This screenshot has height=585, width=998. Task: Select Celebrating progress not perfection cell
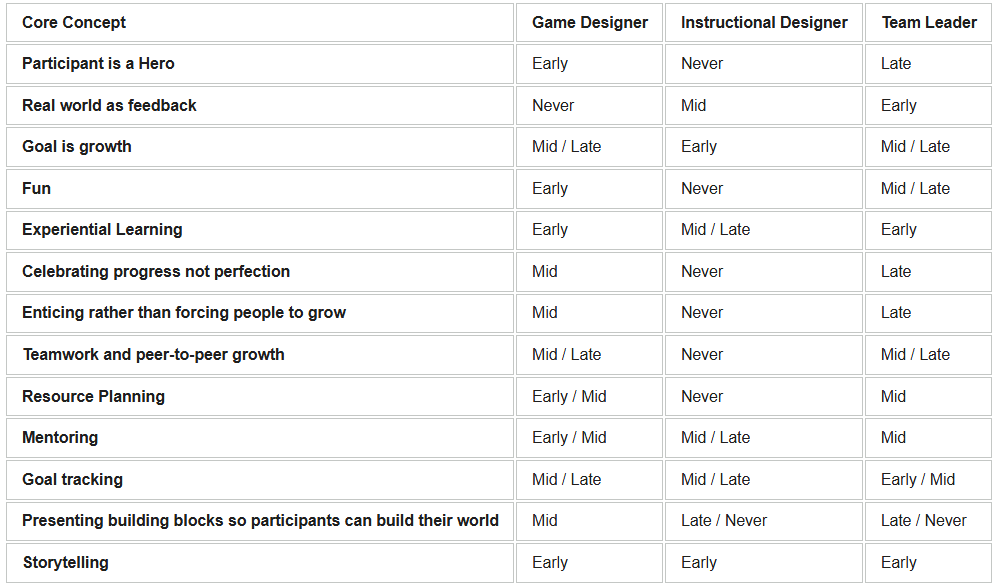click(x=260, y=272)
